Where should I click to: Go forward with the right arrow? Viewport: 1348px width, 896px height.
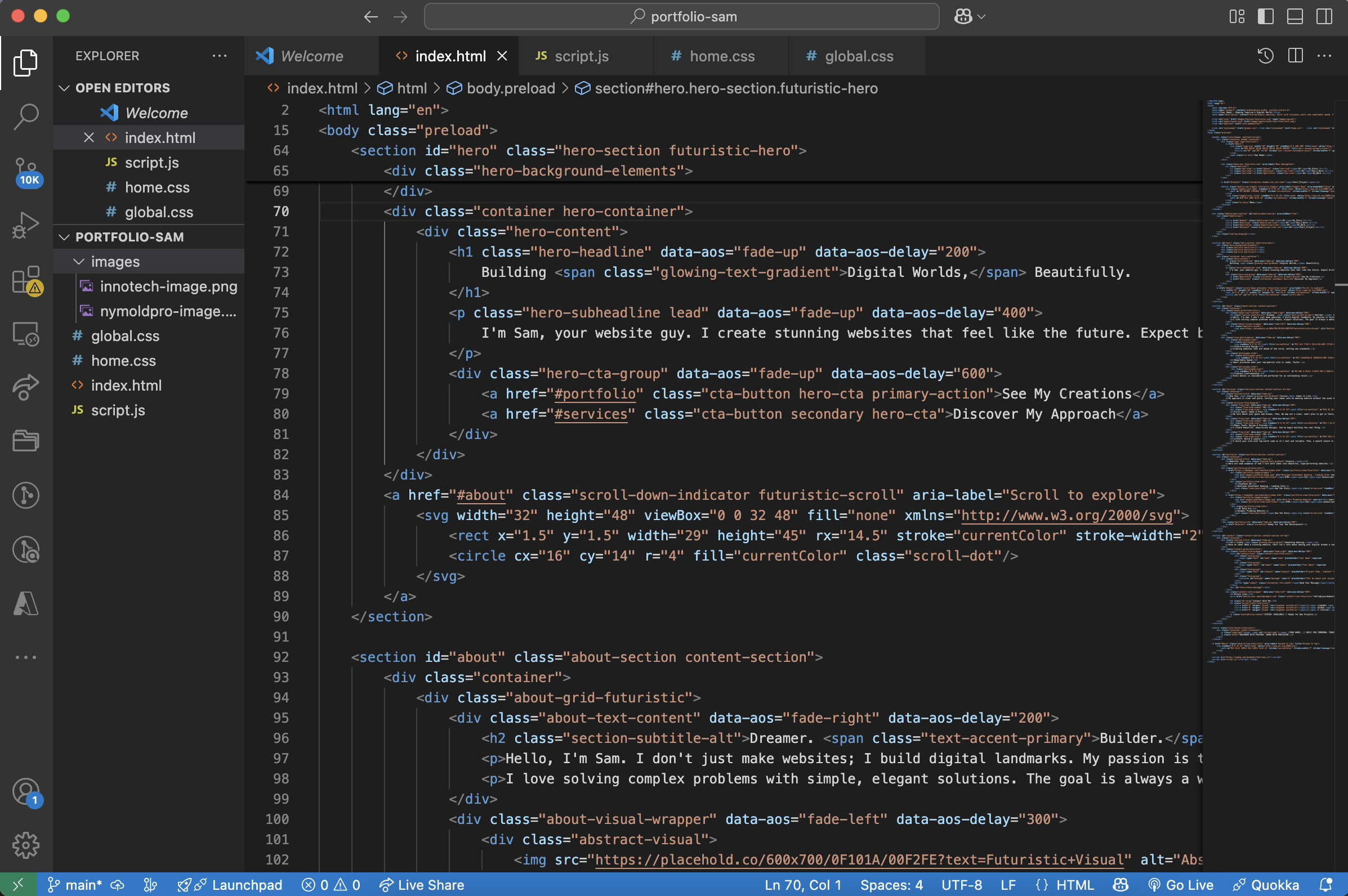(x=401, y=16)
